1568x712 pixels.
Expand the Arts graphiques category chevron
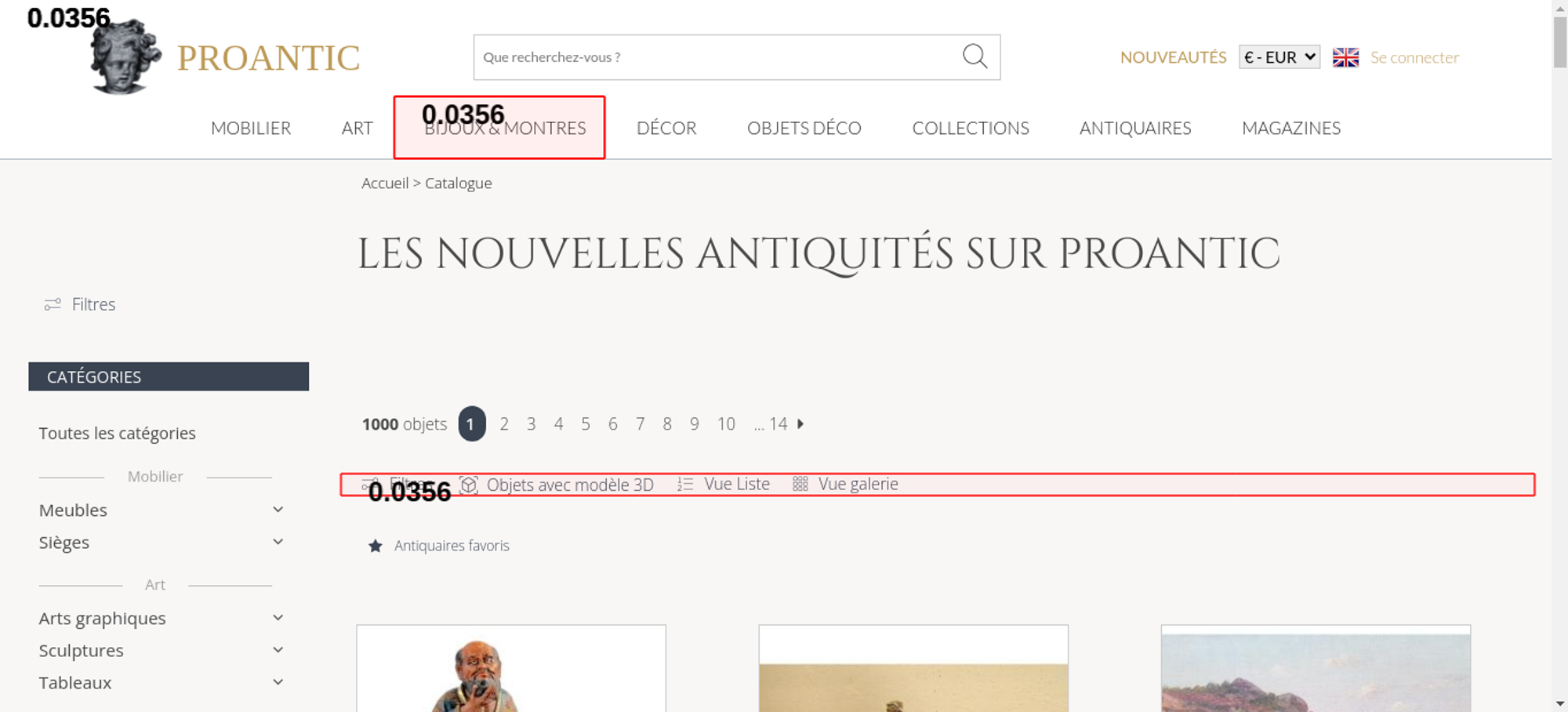click(x=278, y=618)
